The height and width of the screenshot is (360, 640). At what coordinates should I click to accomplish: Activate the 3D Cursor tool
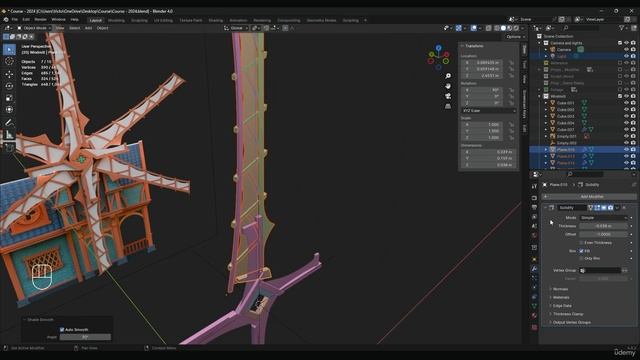pos(9,62)
